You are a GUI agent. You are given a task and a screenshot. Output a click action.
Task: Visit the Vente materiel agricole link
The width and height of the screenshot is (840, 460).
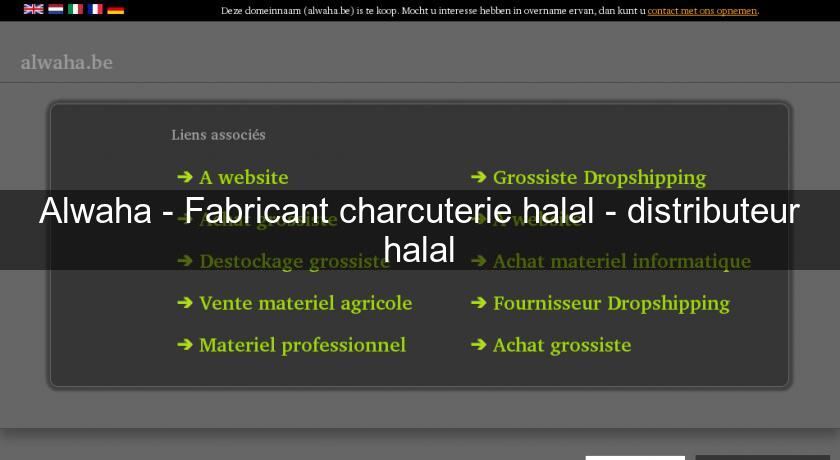click(306, 304)
